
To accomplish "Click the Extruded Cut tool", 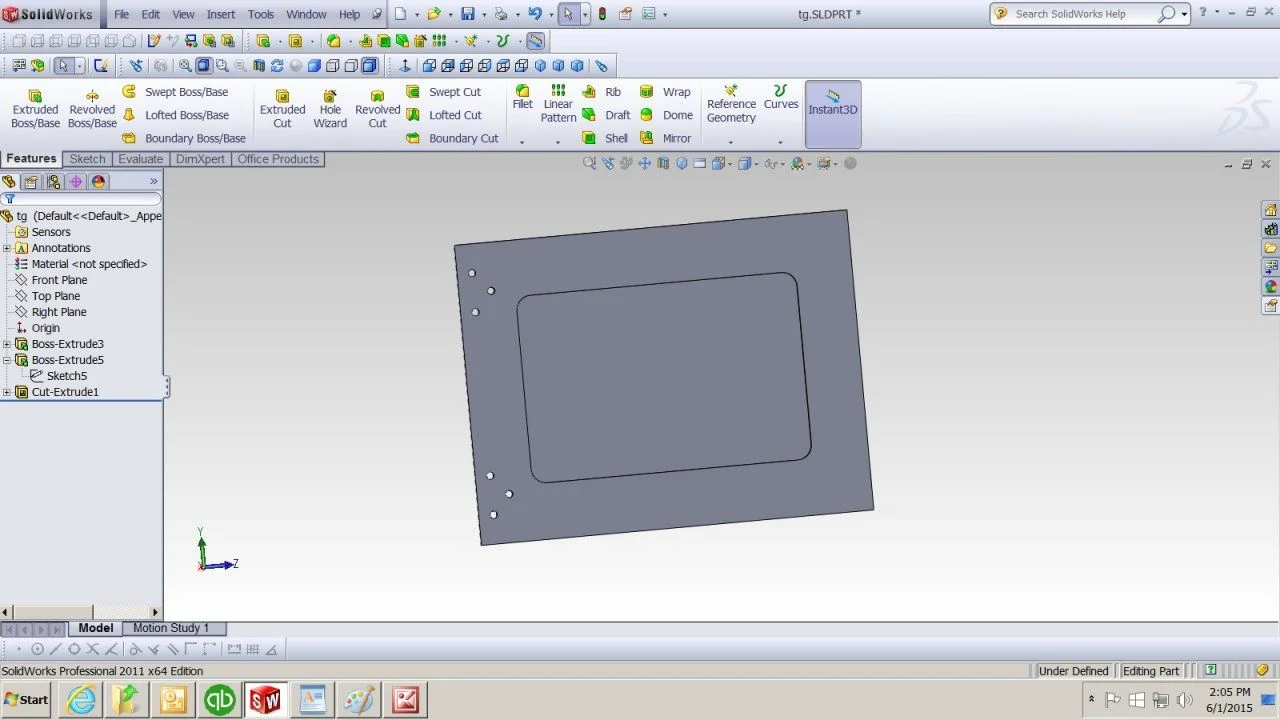I will pos(283,109).
